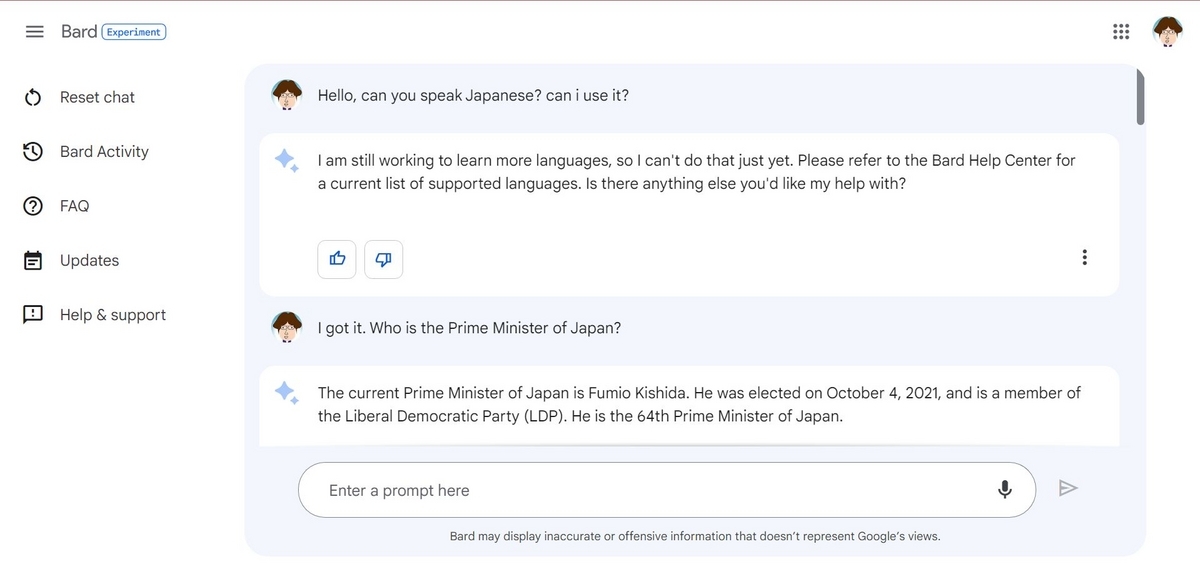This screenshot has width=1200, height=574.
Task: Select the Updates sidebar item
Action: click(x=89, y=260)
